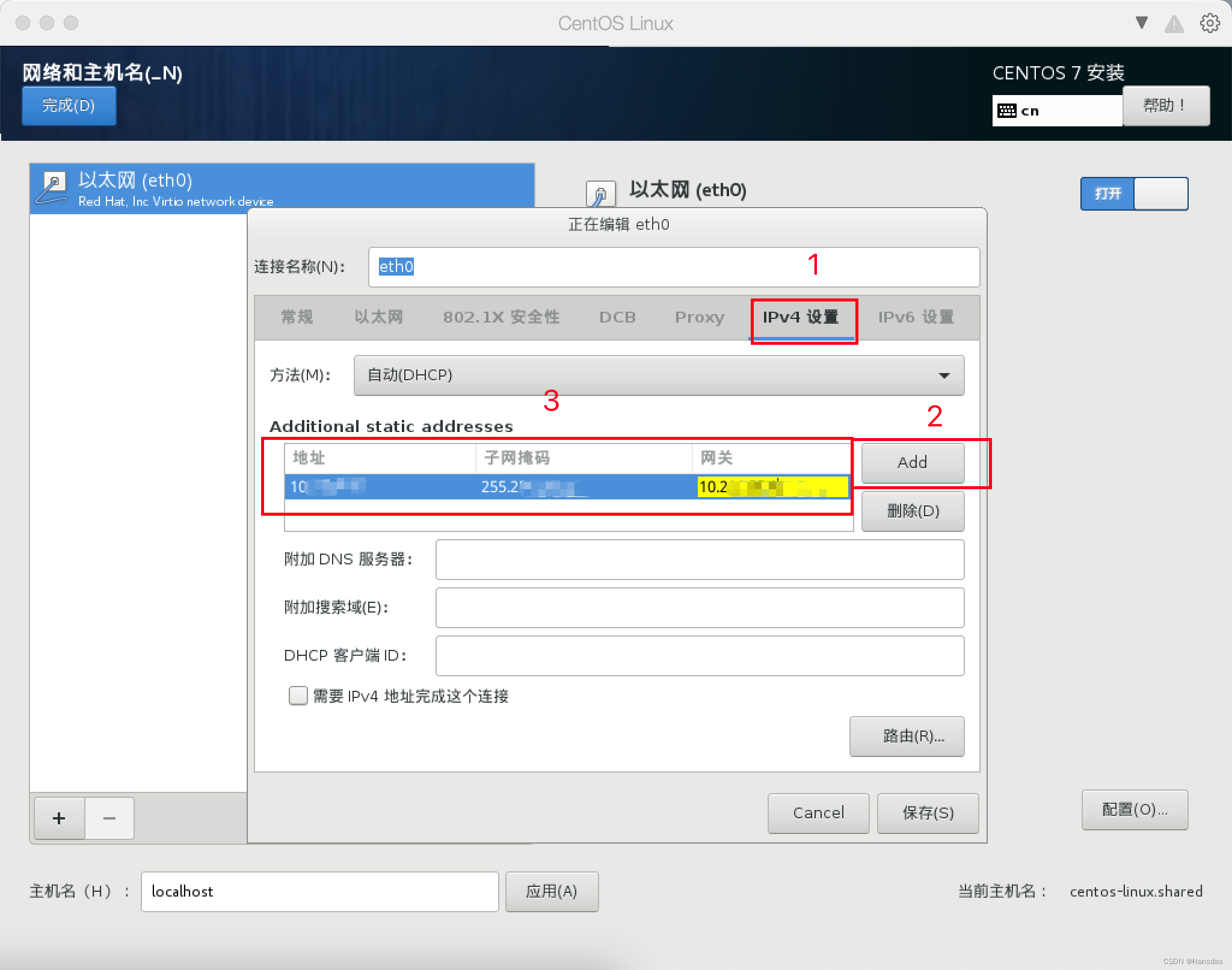Switch to the IPv6 settings tab
The image size is (1232, 970).
[916, 317]
